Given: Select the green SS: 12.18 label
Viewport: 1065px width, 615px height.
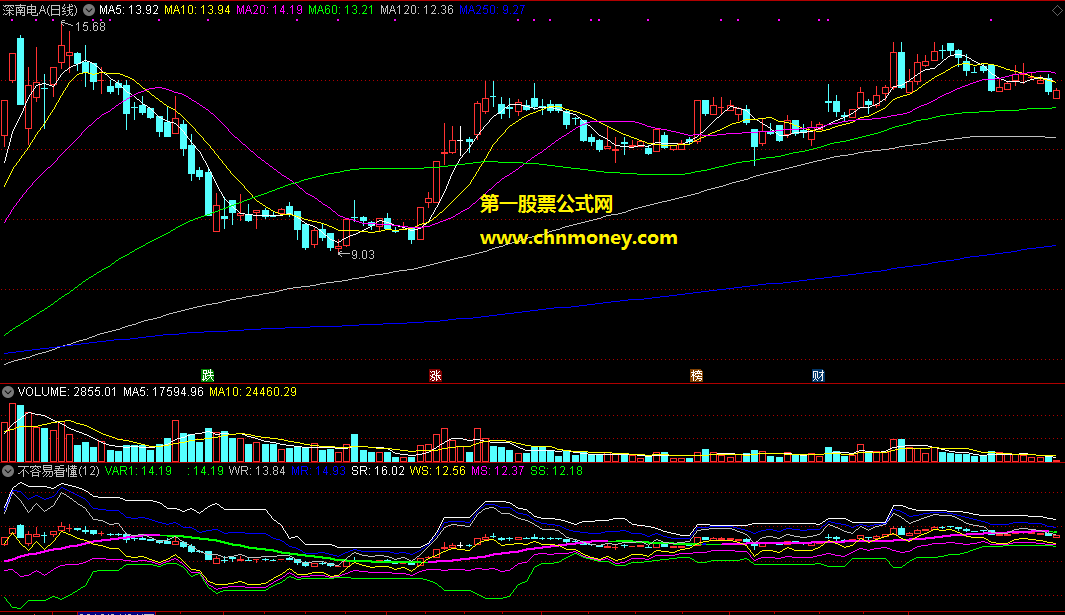Looking at the screenshot, I should [556, 471].
